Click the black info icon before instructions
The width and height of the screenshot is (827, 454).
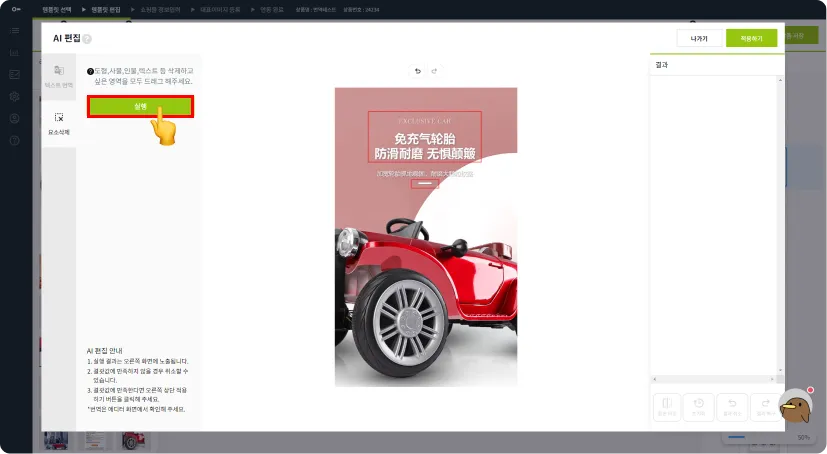coord(90,71)
